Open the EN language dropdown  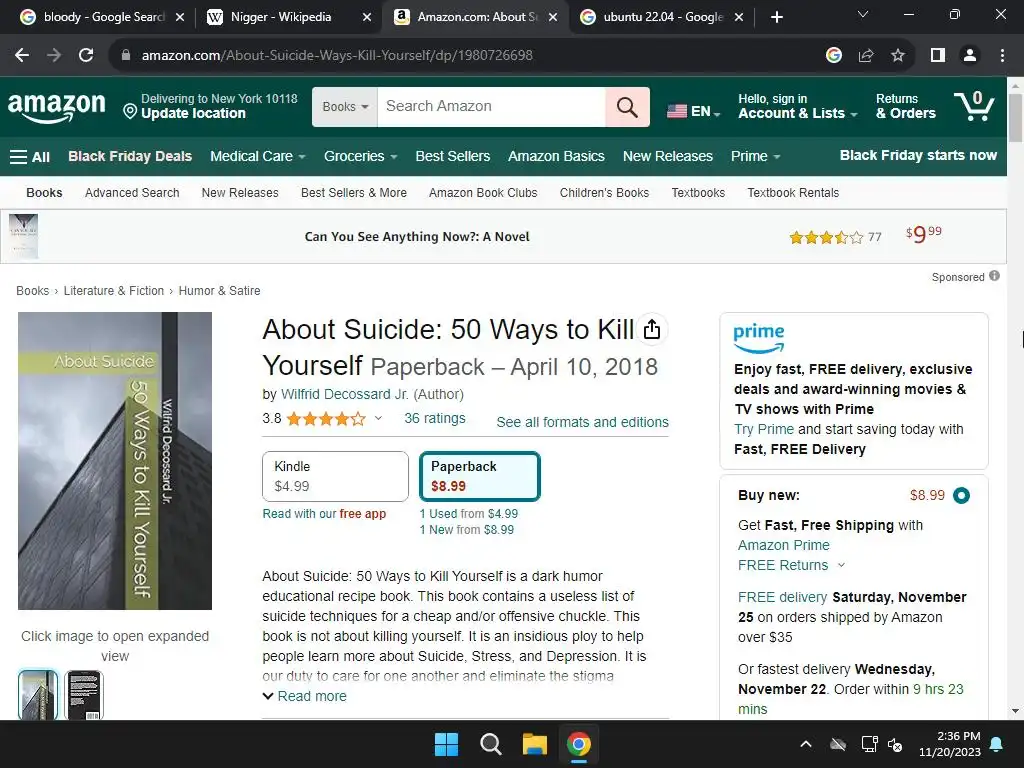pos(694,112)
